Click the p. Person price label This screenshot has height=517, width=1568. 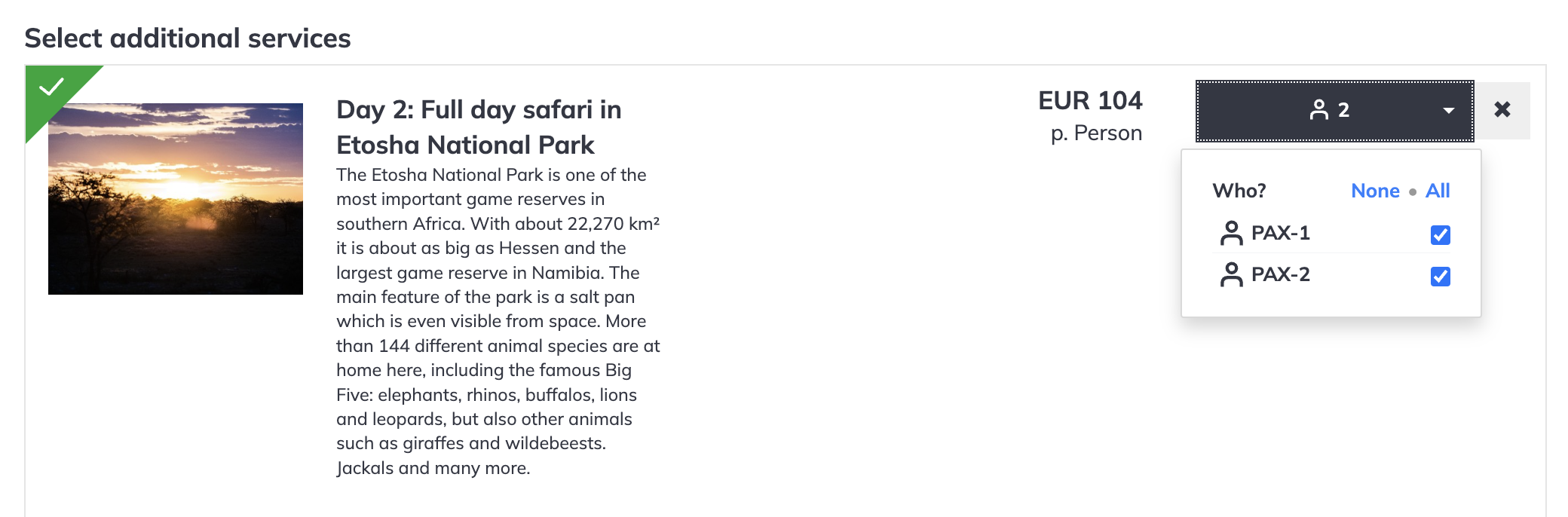tap(1096, 133)
